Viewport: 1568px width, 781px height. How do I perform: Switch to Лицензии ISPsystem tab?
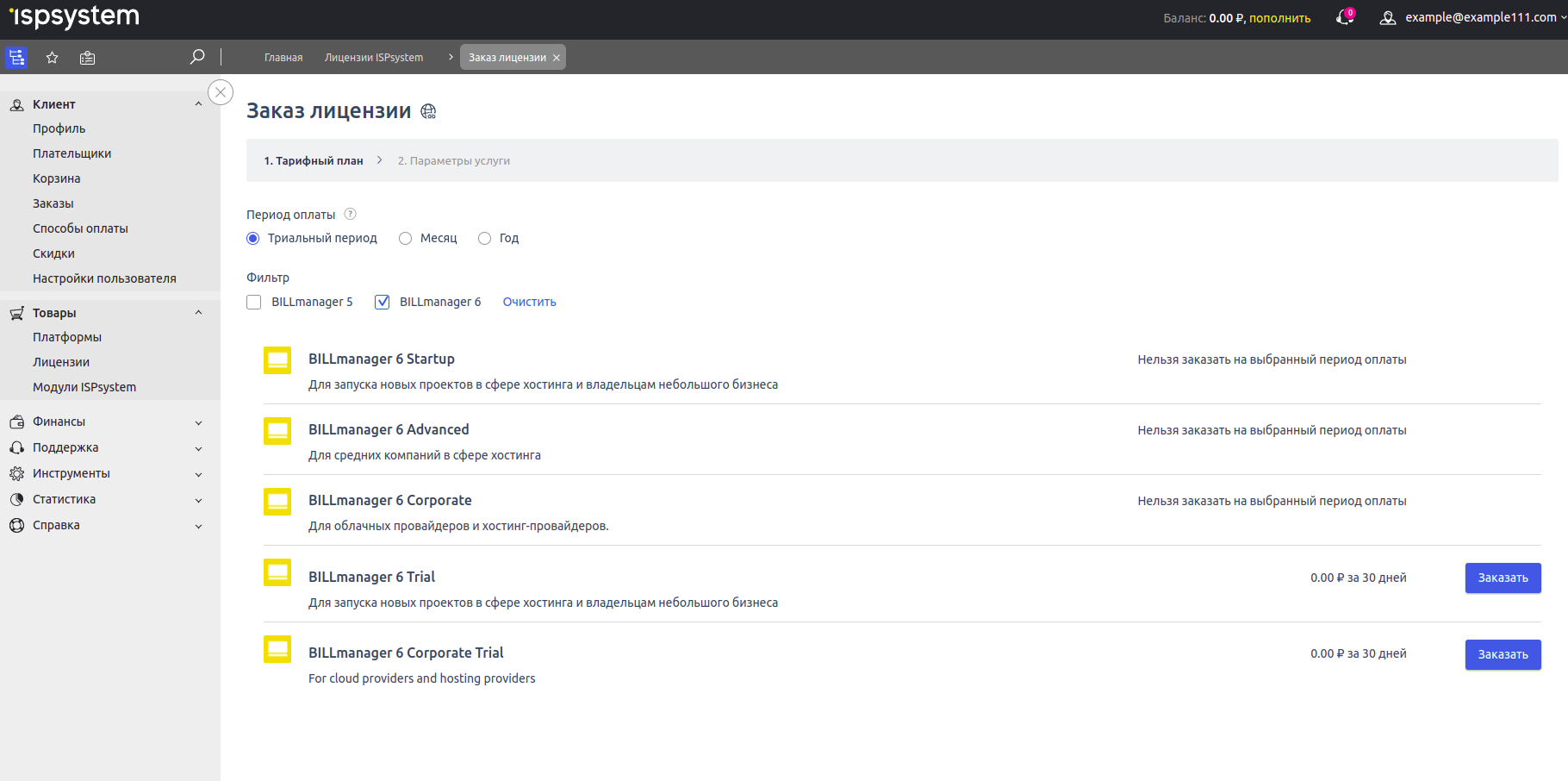[374, 58]
